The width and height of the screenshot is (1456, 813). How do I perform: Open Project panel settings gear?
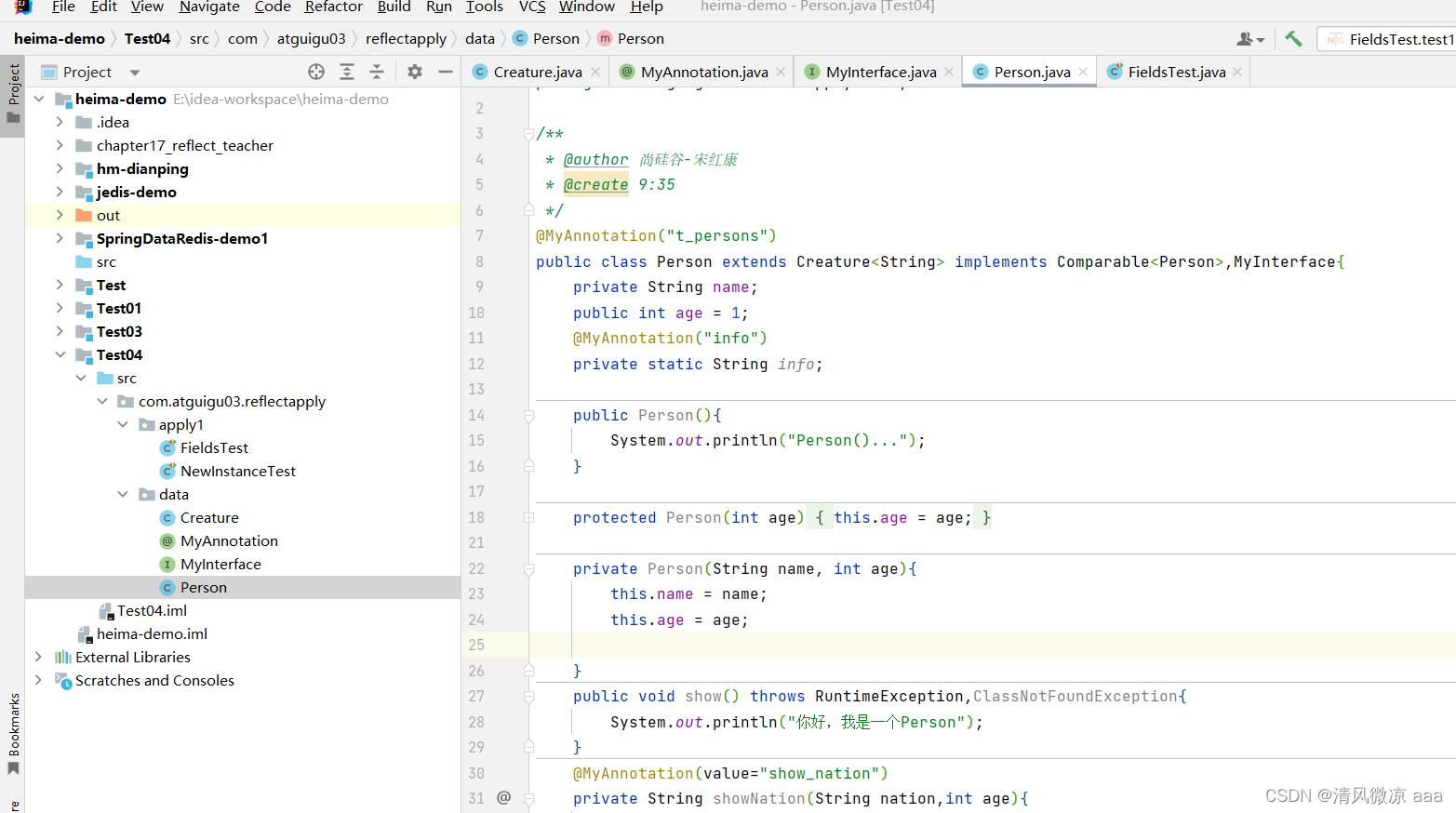[415, 72]
